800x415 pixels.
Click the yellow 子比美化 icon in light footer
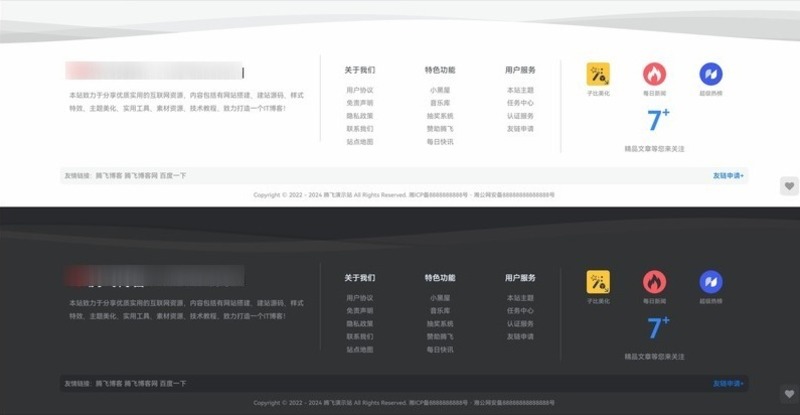(598, 74)
